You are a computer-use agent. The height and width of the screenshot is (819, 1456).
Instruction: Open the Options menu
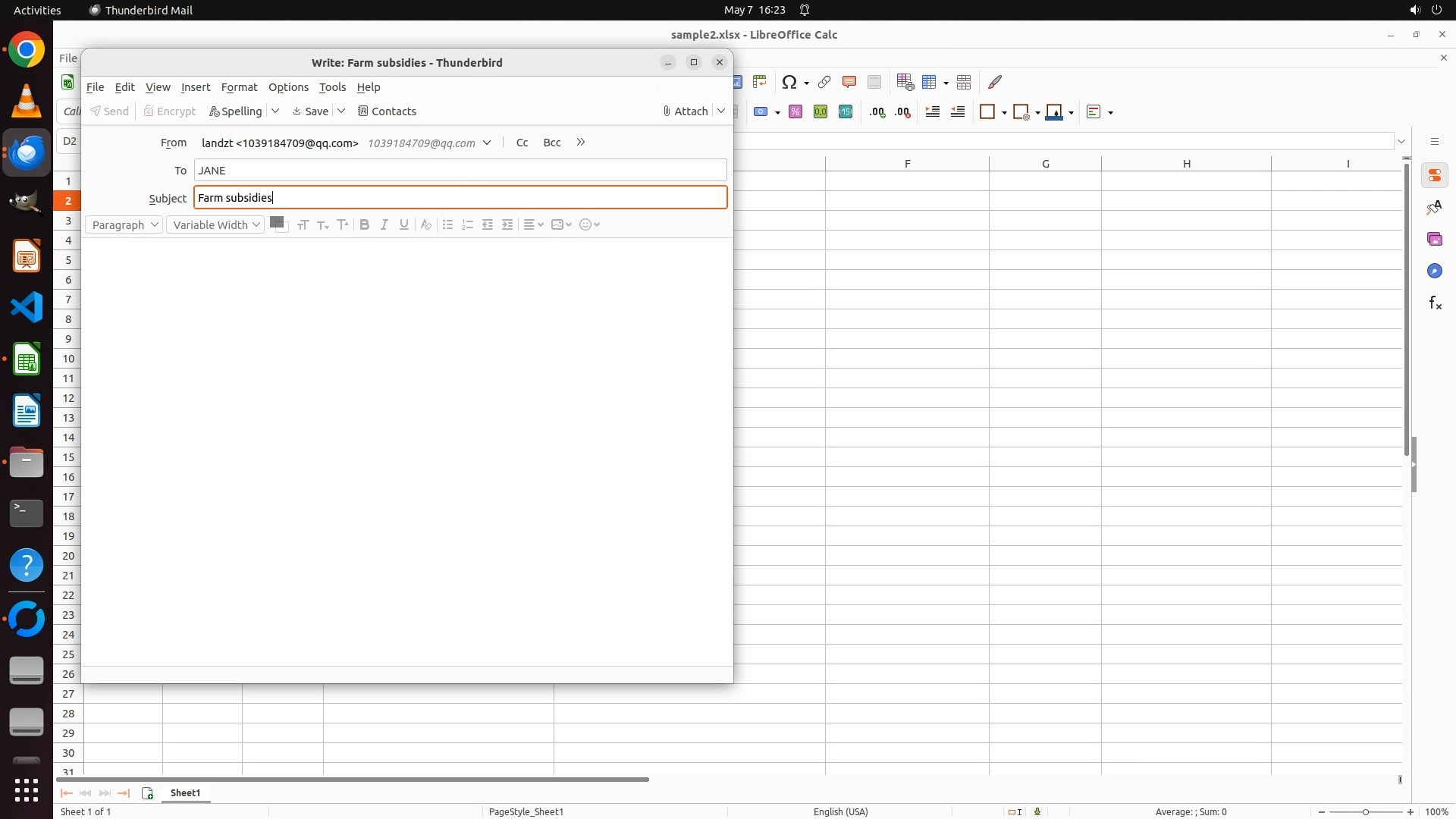pyautogui.click(x=288, y=87)
